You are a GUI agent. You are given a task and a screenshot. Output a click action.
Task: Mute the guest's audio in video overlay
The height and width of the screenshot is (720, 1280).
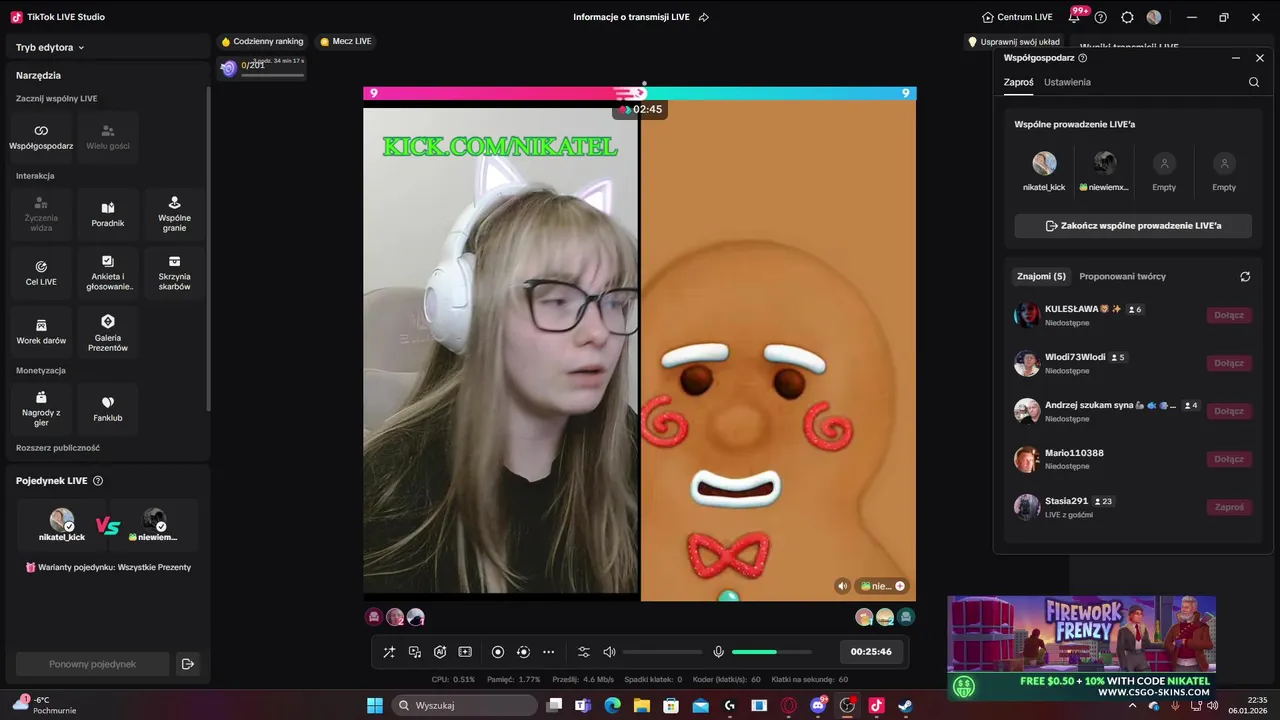(x=843, y=586)
